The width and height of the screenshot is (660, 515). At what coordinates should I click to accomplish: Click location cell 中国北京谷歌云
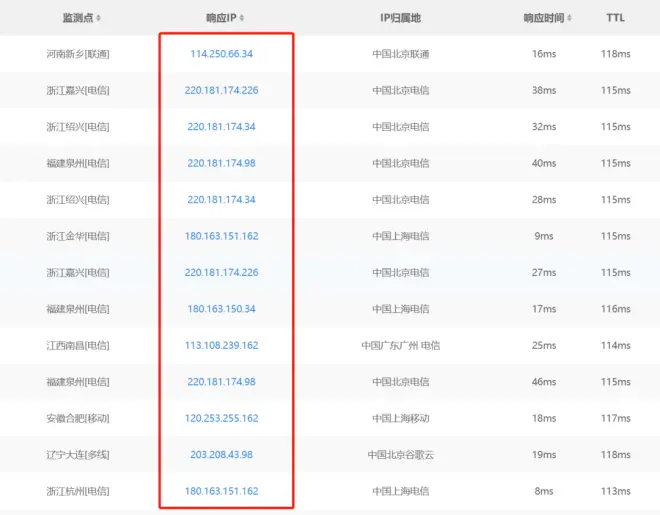coord(401,454)
